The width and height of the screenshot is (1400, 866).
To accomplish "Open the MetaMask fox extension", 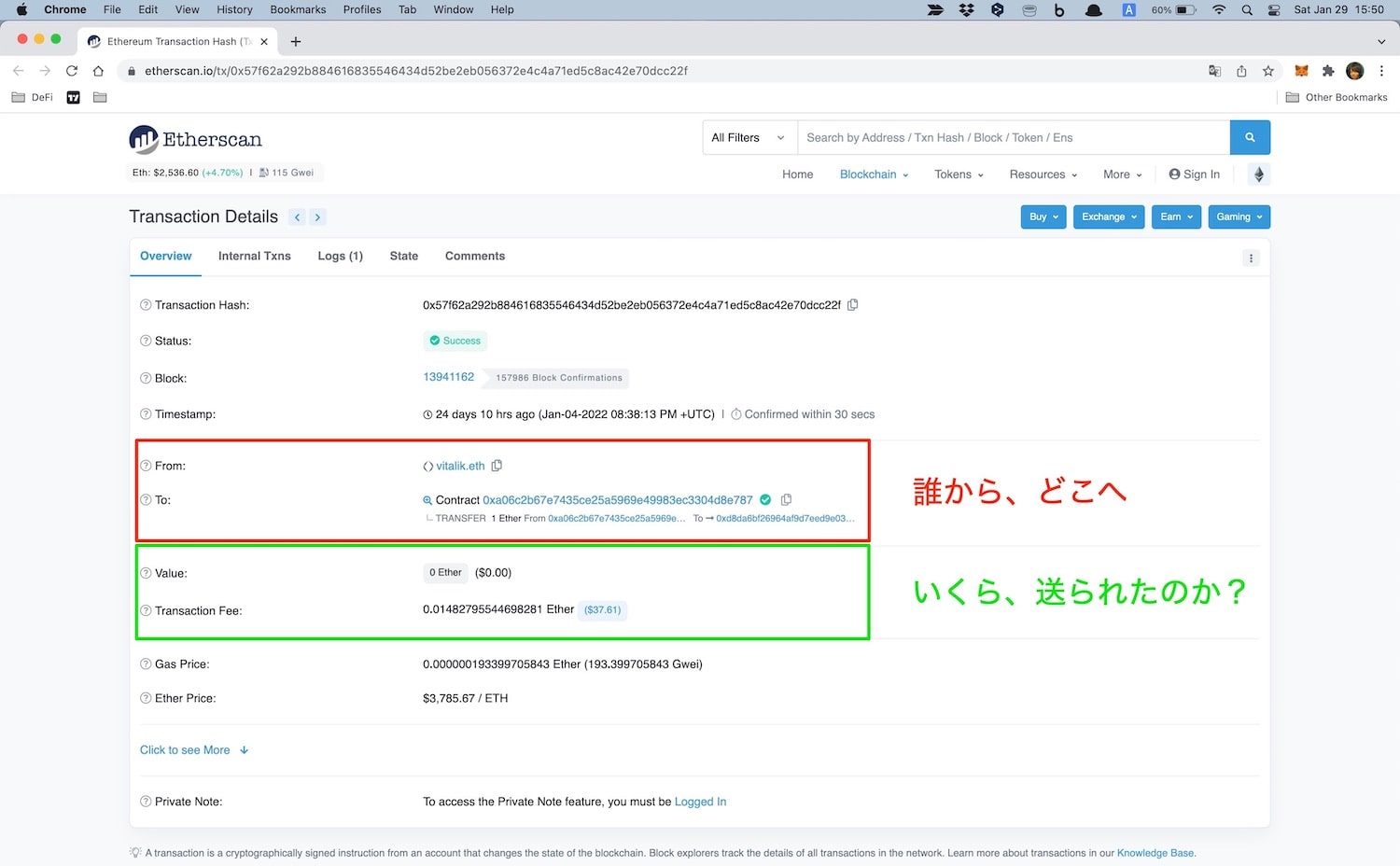I will (1301, 71).
